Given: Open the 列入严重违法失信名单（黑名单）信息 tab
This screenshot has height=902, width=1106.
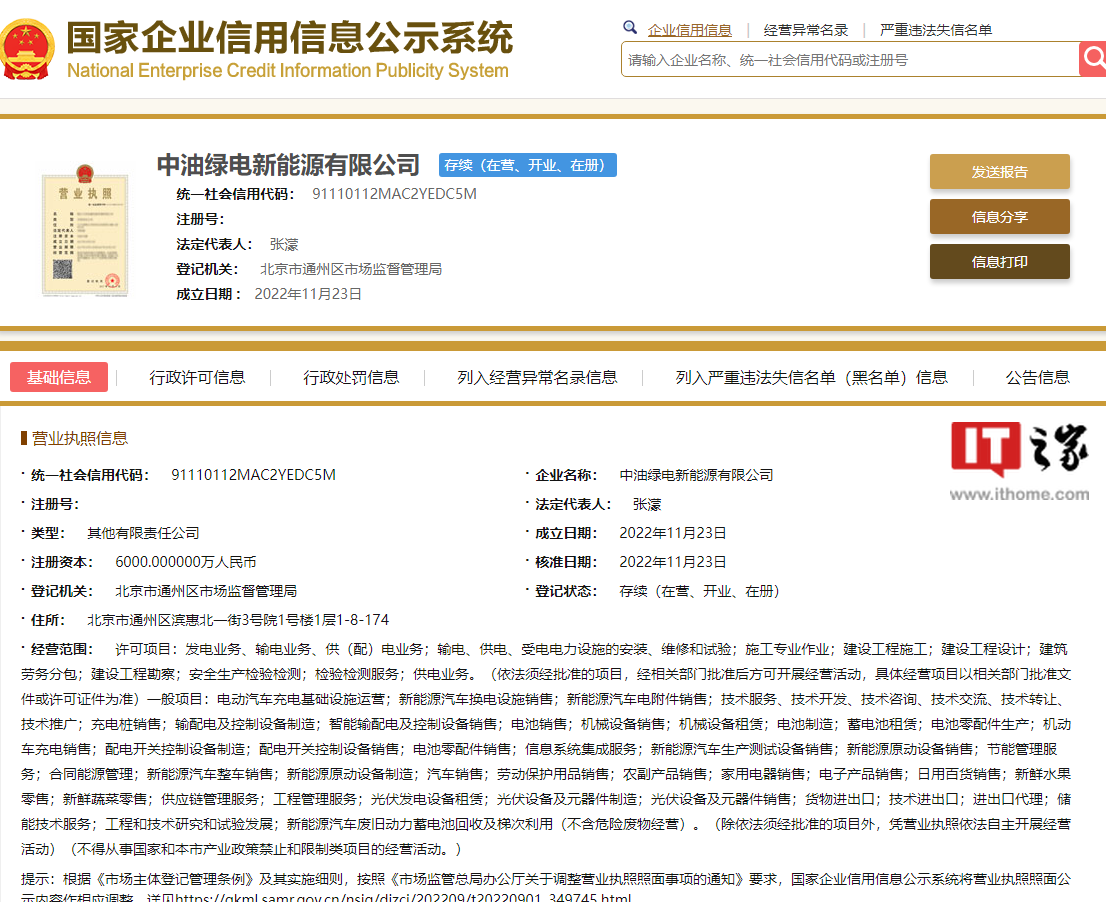Looking at the screenshot, I should click(811, 378).
